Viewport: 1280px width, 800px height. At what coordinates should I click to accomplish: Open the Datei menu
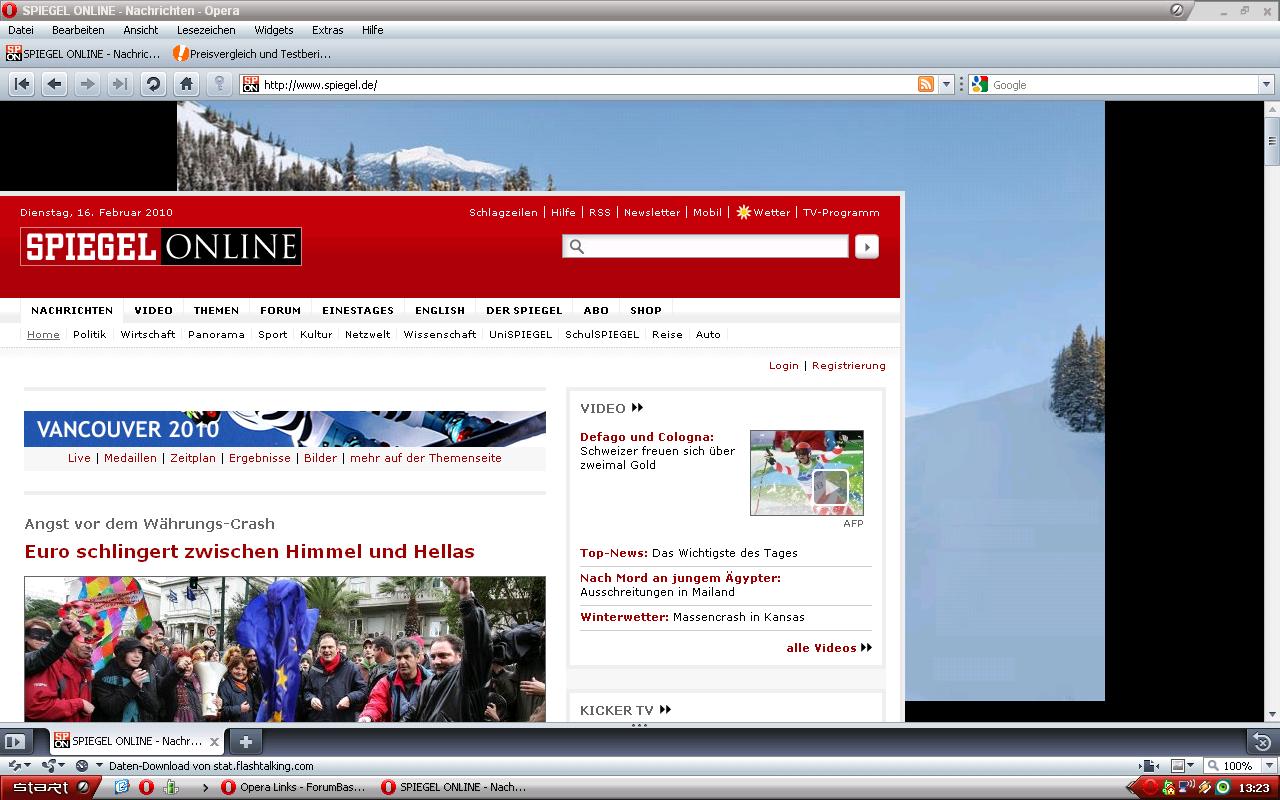coord(21,30)
